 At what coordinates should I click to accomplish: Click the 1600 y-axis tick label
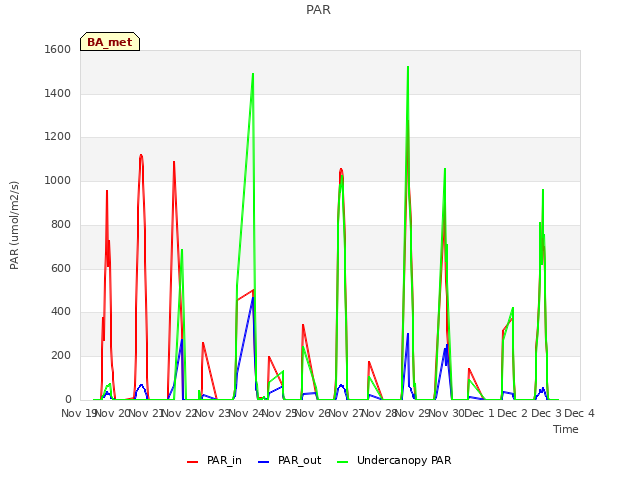point(58,49)
